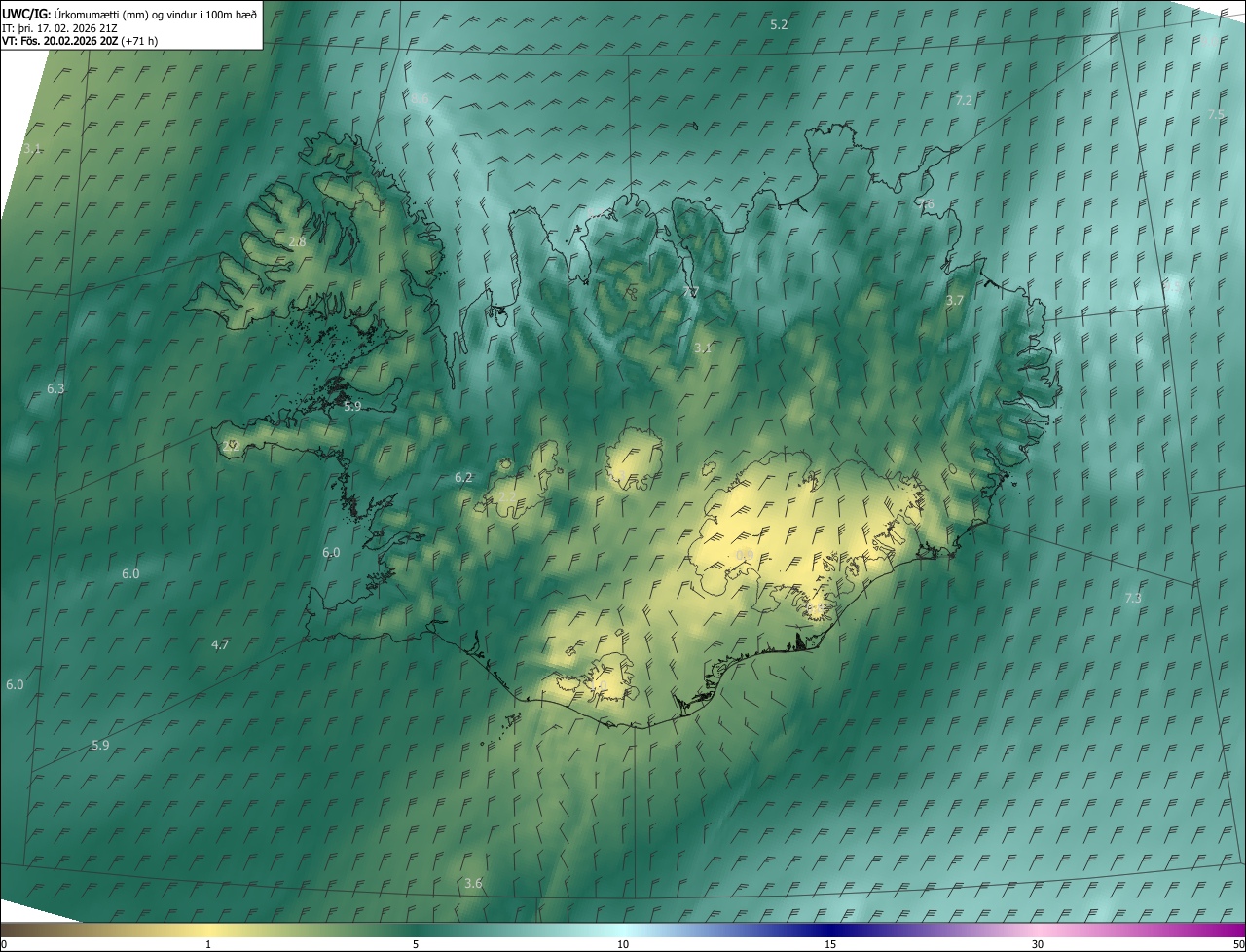
Task: Click the valid time line 'VT: Fös. 20.02.2026 20Z (+71 h)'
Action: [81, 41]
